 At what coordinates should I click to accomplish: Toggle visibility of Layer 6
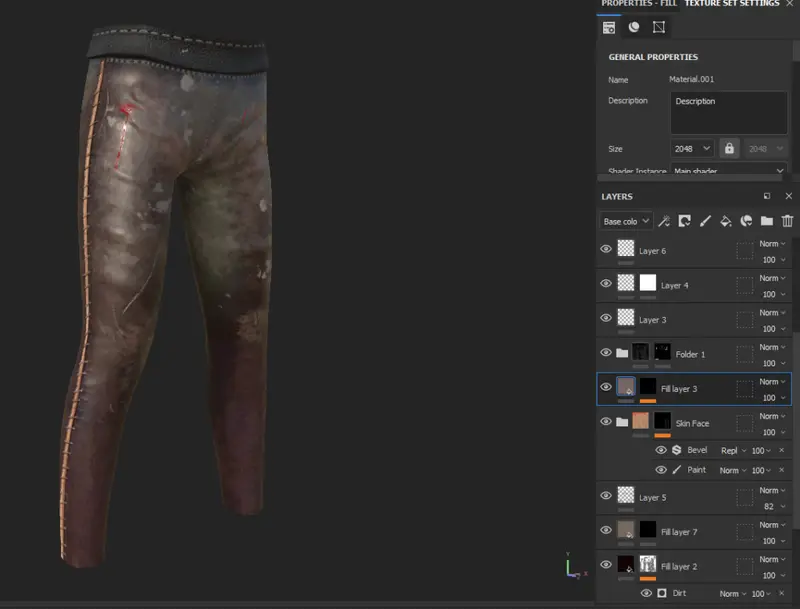click(606, 250)
